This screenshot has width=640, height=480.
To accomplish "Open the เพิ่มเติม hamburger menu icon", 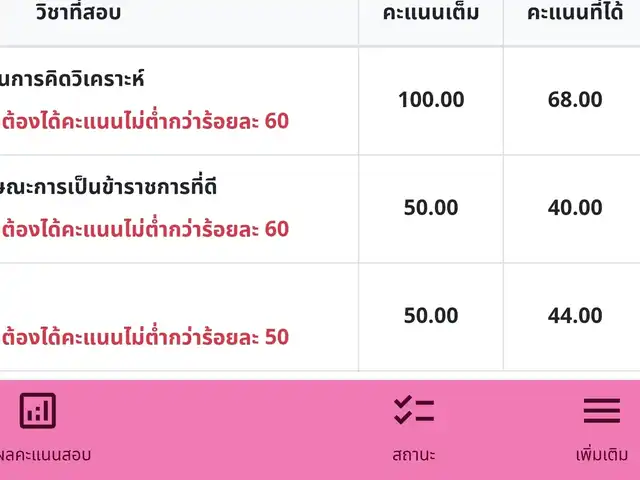I will (x=601, y=410).
